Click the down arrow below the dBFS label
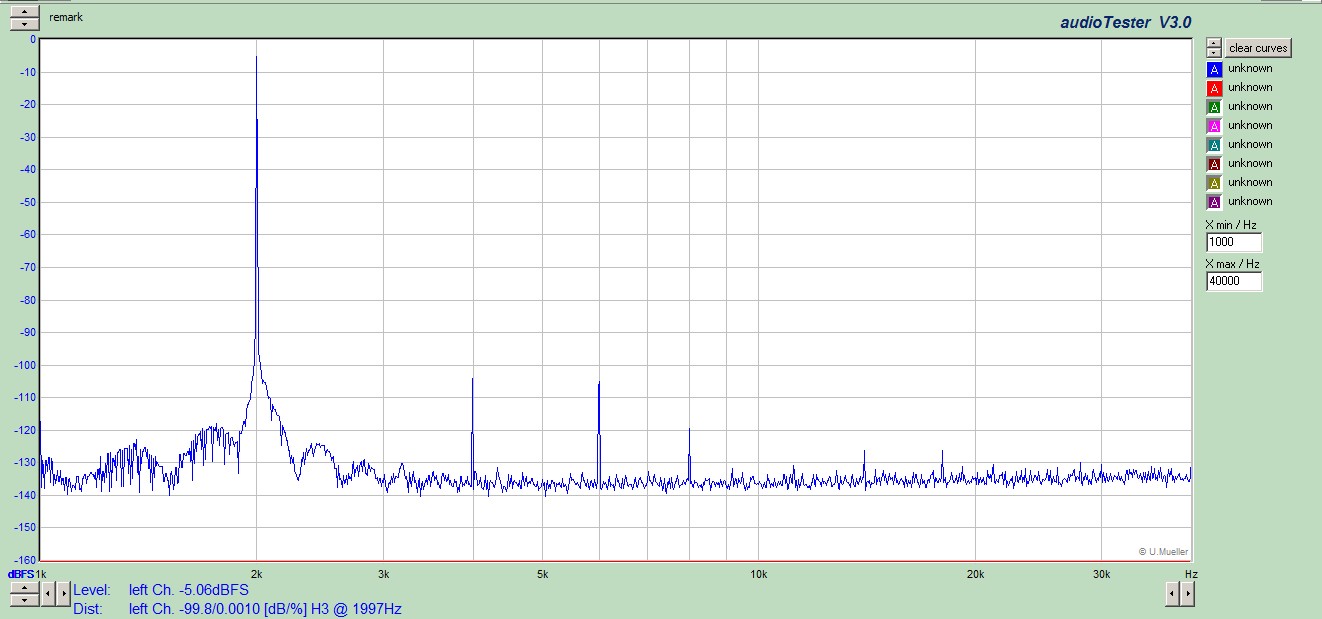The image size is (1322, 619). pos(25,599)
